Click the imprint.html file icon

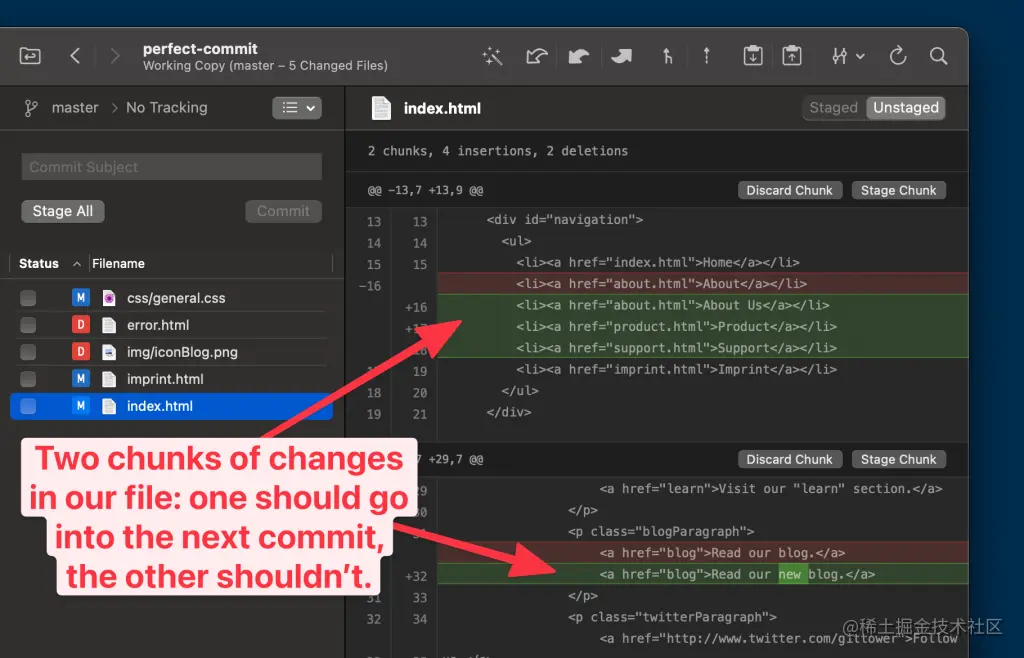click(109, 379)
